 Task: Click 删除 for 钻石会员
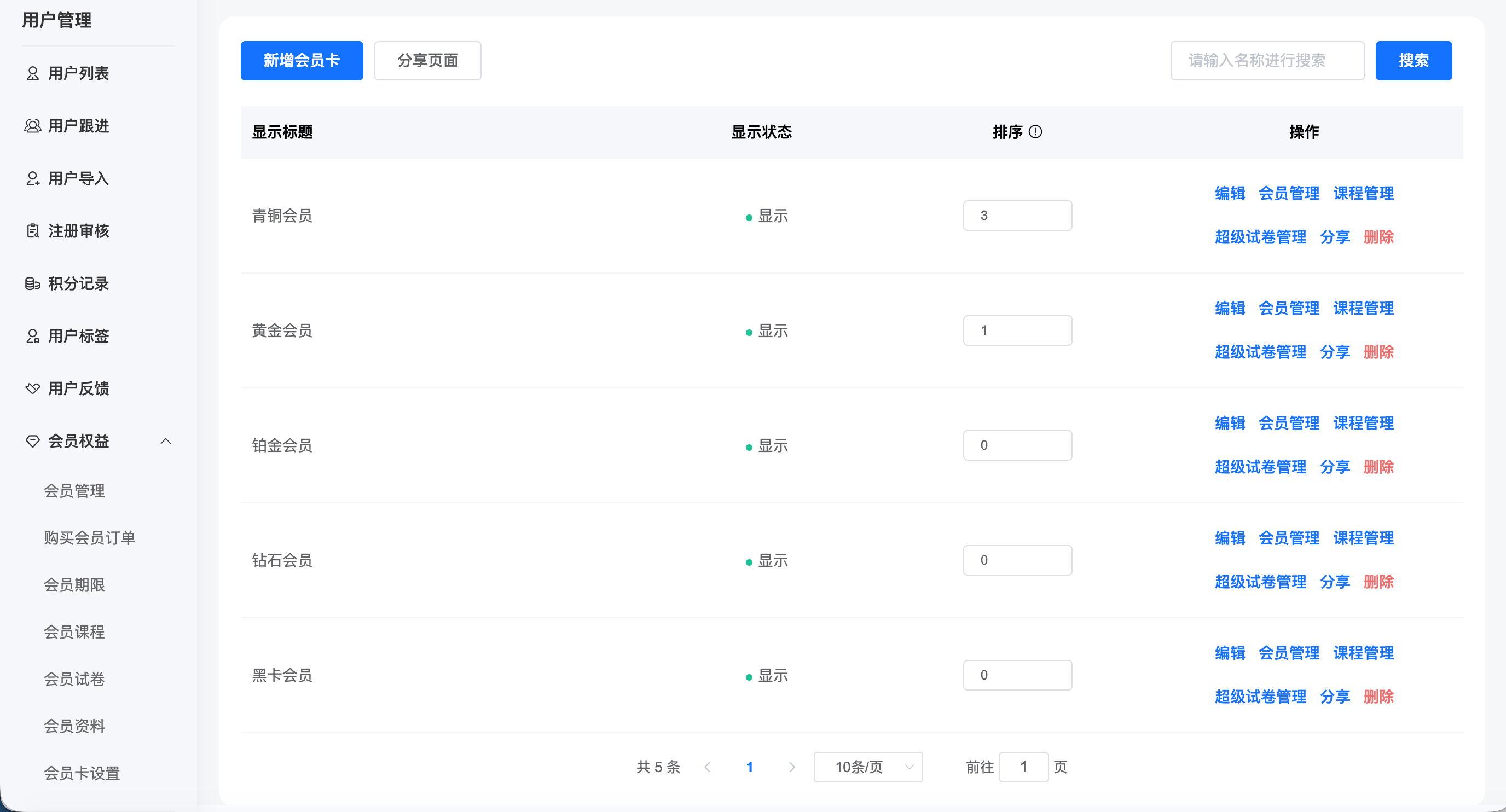click(1378, 582)
